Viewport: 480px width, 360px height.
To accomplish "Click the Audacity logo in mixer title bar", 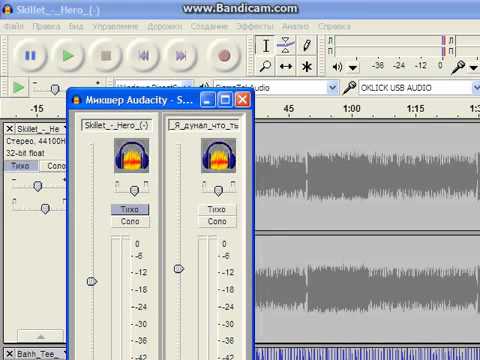I will coord(77,100).
